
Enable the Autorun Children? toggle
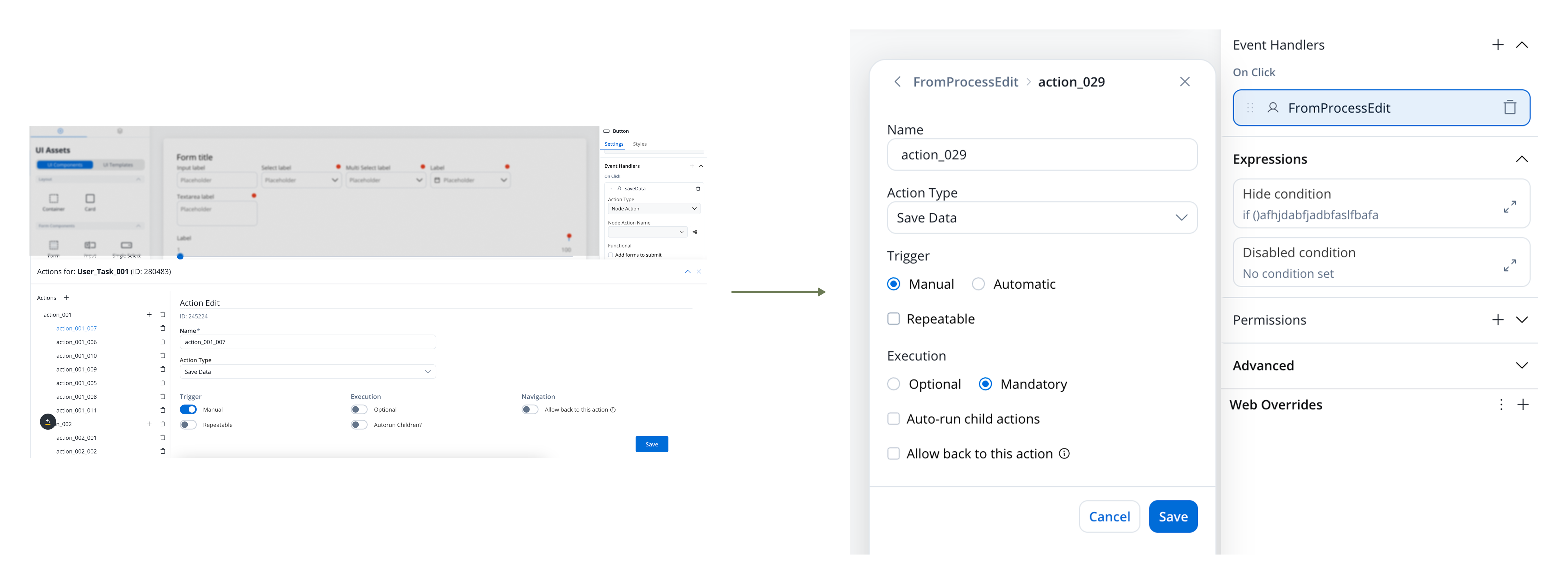(x=359, y=425)
